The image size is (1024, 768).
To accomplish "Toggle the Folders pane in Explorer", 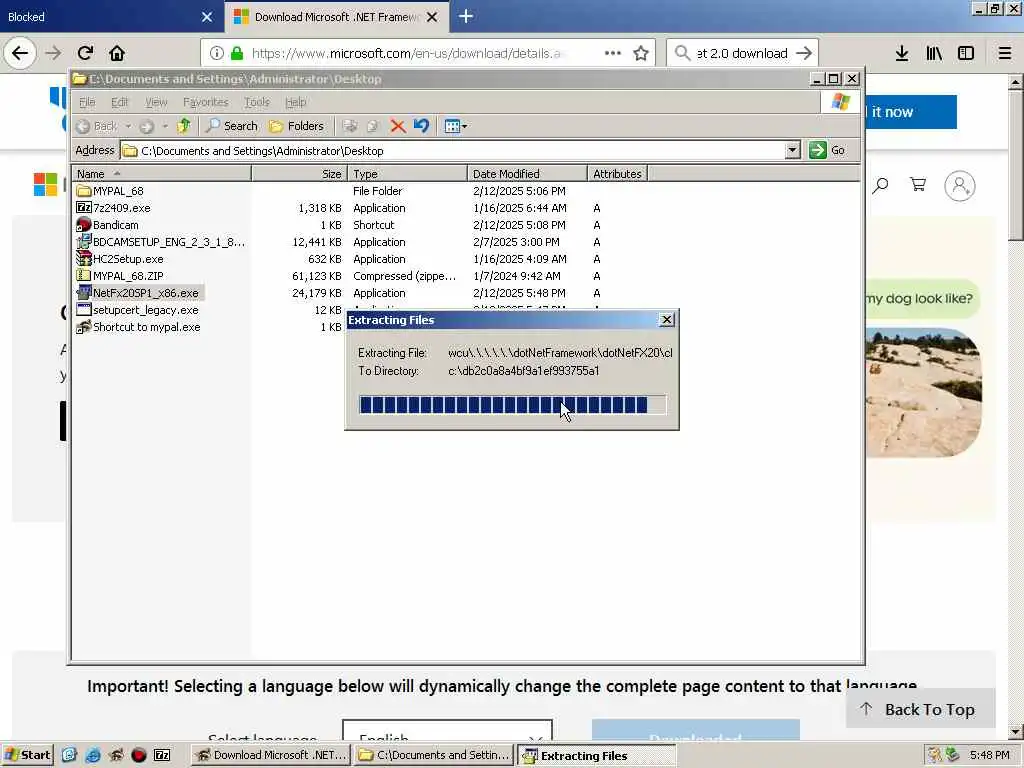I will pos(296,126).
